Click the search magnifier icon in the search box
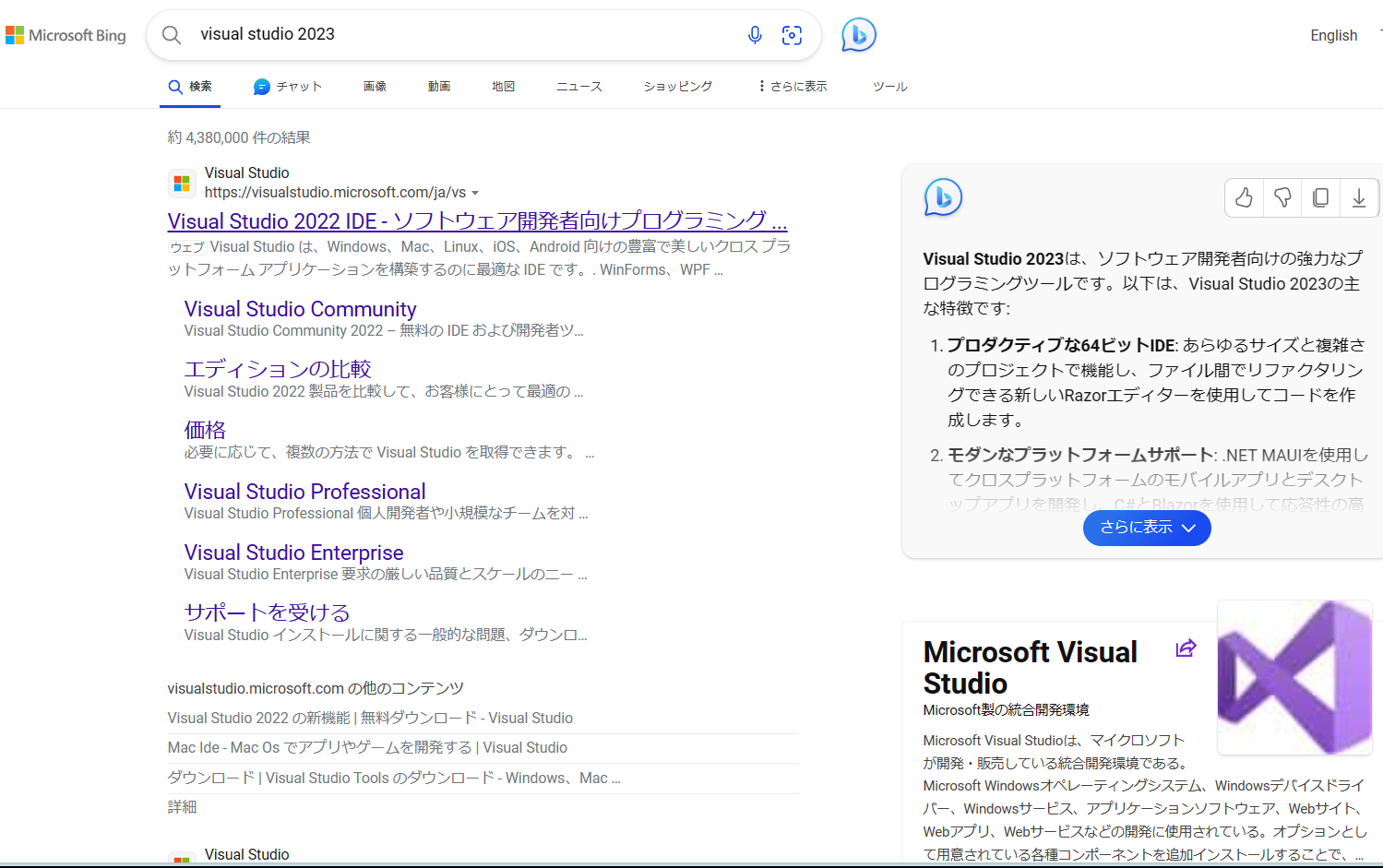 point(172,35)
